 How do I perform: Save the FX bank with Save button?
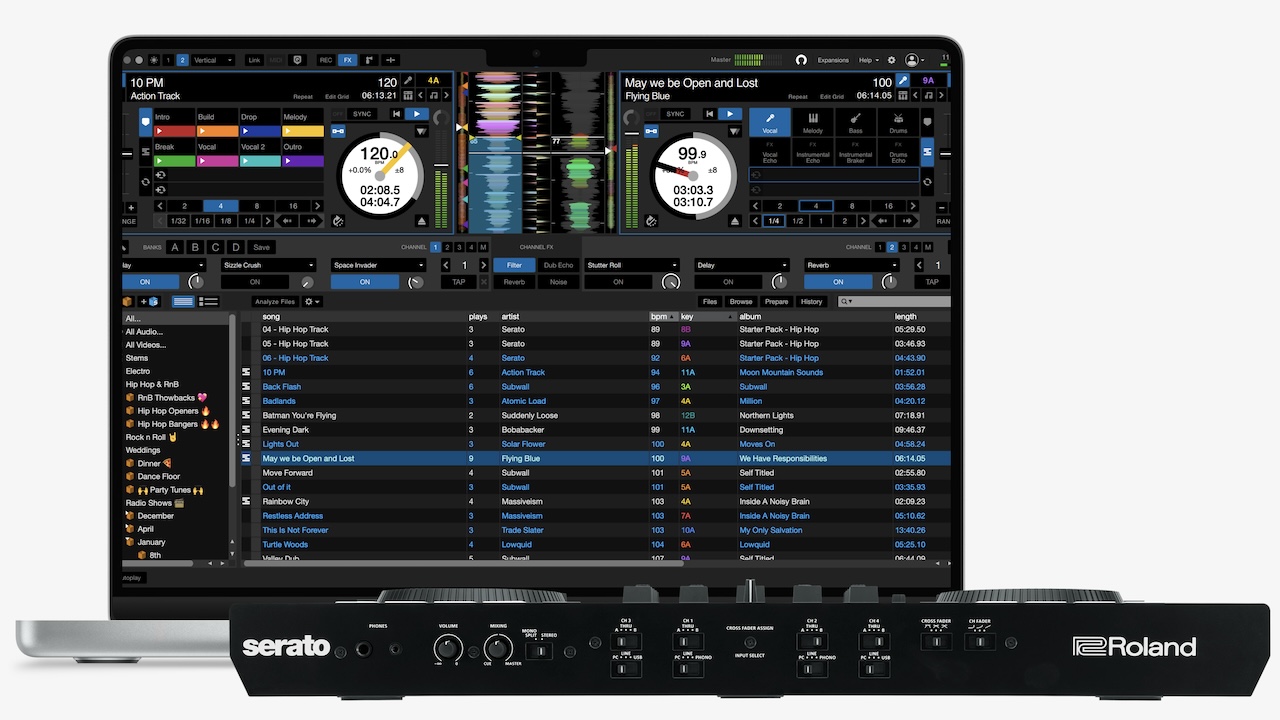261,247
